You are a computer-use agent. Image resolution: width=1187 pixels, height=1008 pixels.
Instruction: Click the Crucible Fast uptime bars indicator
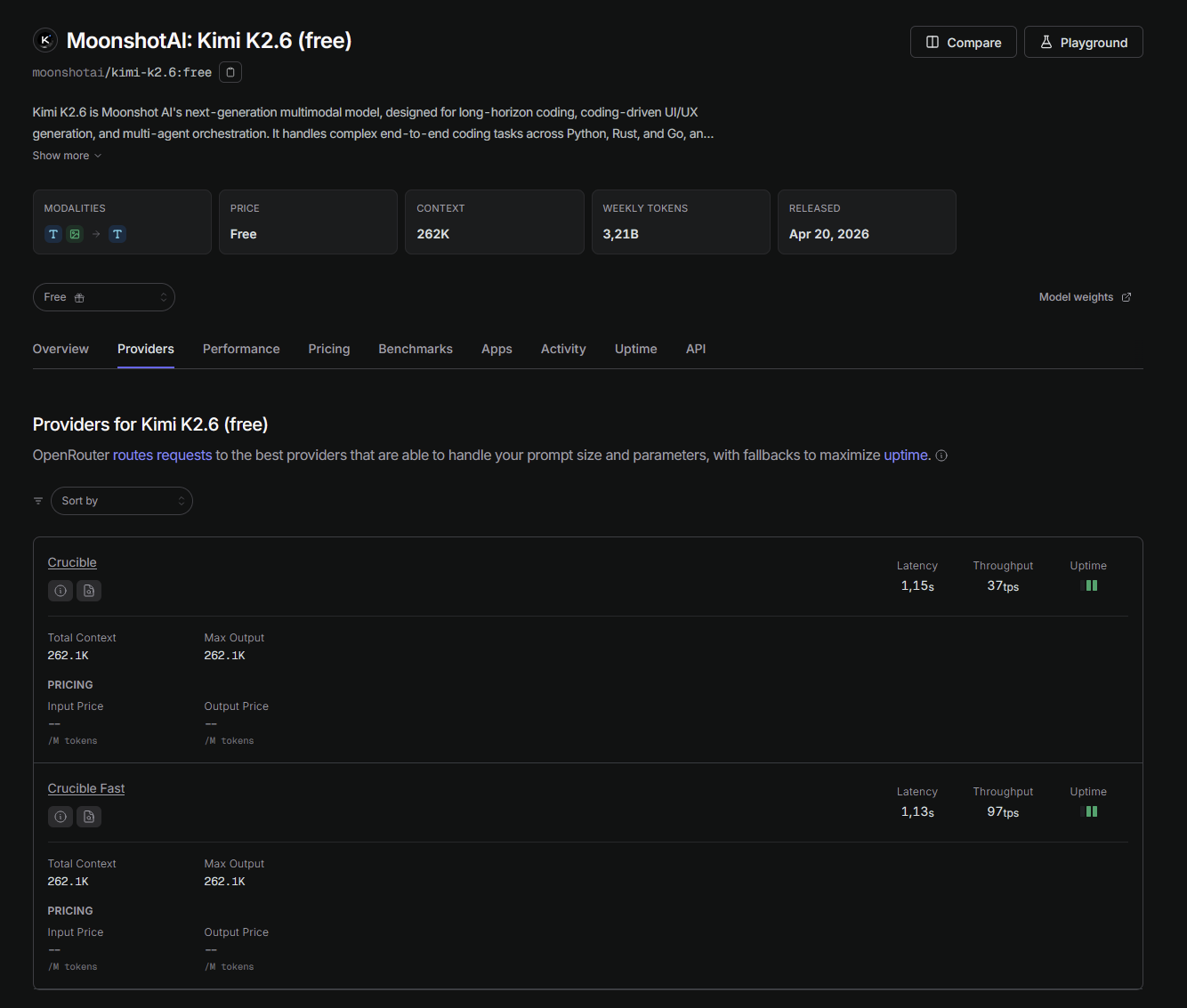pyautogui.click(x=1088, y=811)
